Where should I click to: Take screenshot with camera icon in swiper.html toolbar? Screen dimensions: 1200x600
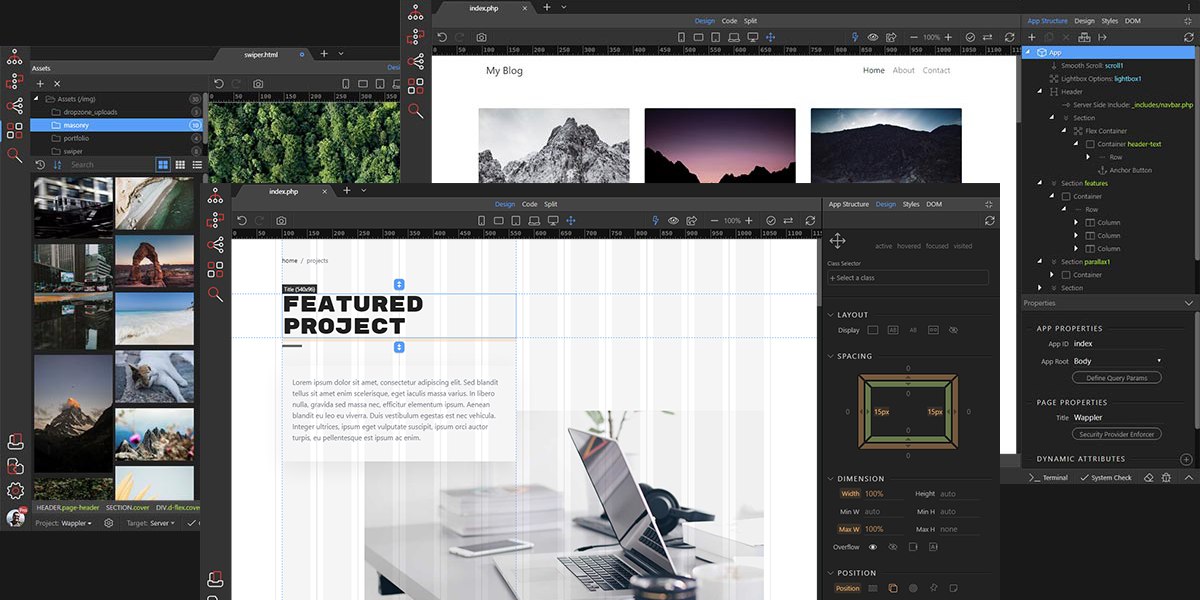point(258,84)
